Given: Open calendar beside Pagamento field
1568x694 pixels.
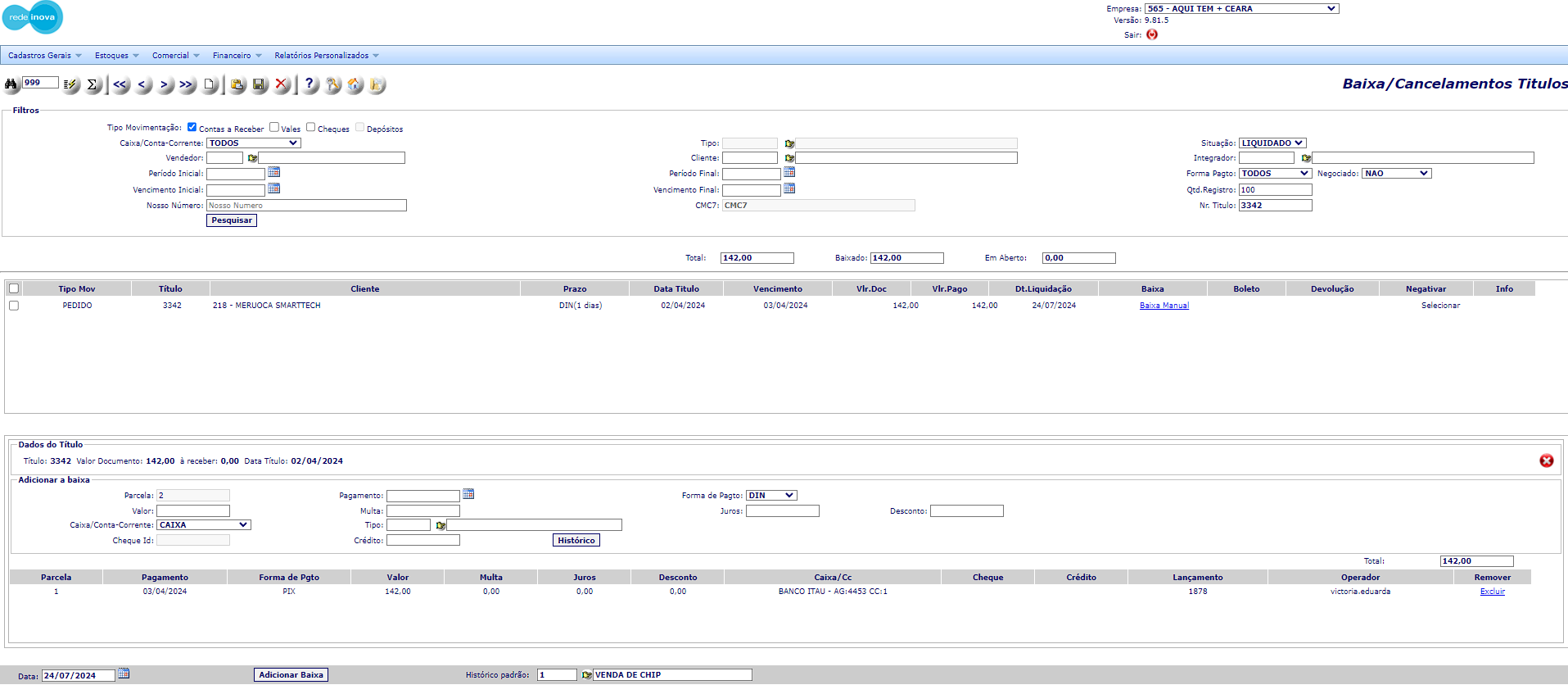Looking at the screenshot, I should point(468,494).
